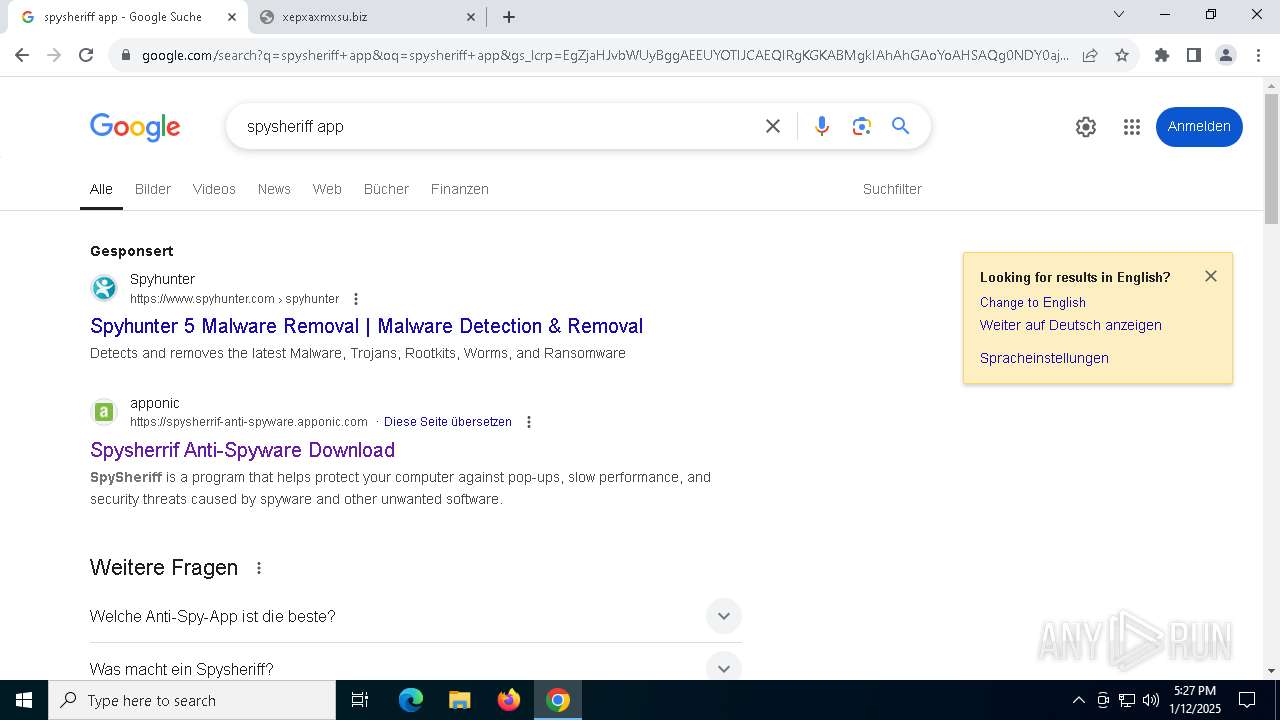Reload the current page
The width and height of the screenshot is (1280, 720).
click(x=86, y=55)
